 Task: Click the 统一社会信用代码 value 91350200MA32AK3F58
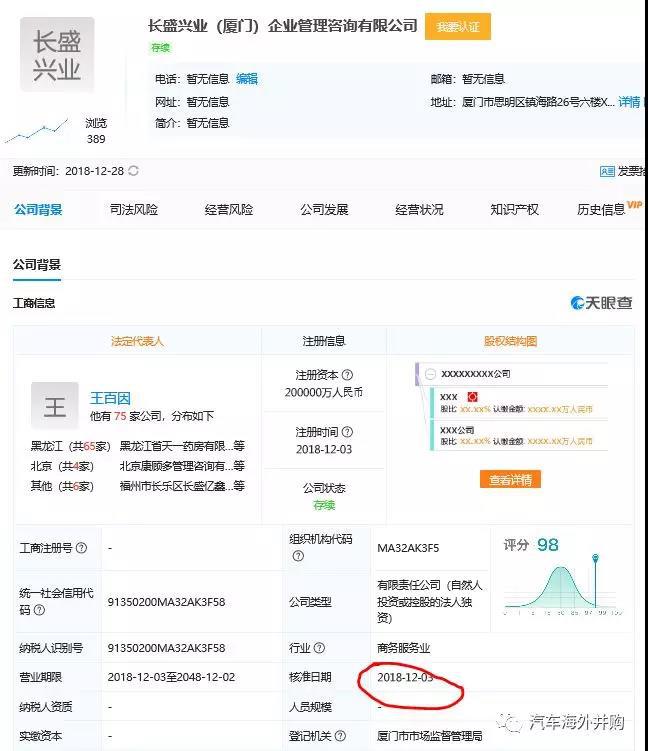(166, 602)
